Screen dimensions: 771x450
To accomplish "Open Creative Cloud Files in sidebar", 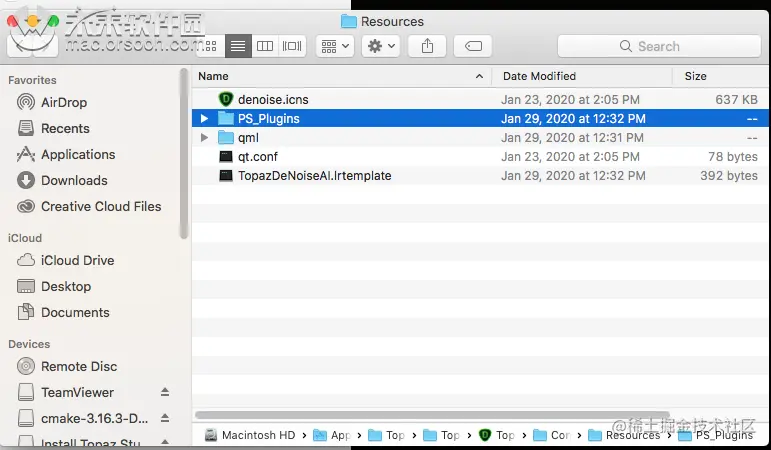I will [x=101, y=207].
